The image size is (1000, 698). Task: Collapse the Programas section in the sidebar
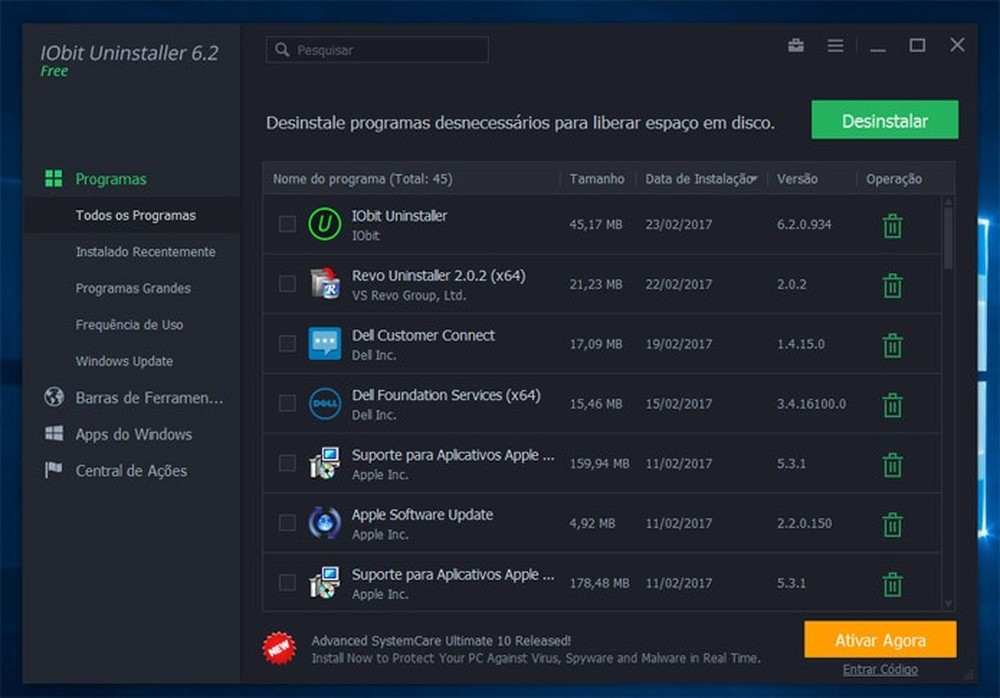pyautogui.click(x=112, y=178)
